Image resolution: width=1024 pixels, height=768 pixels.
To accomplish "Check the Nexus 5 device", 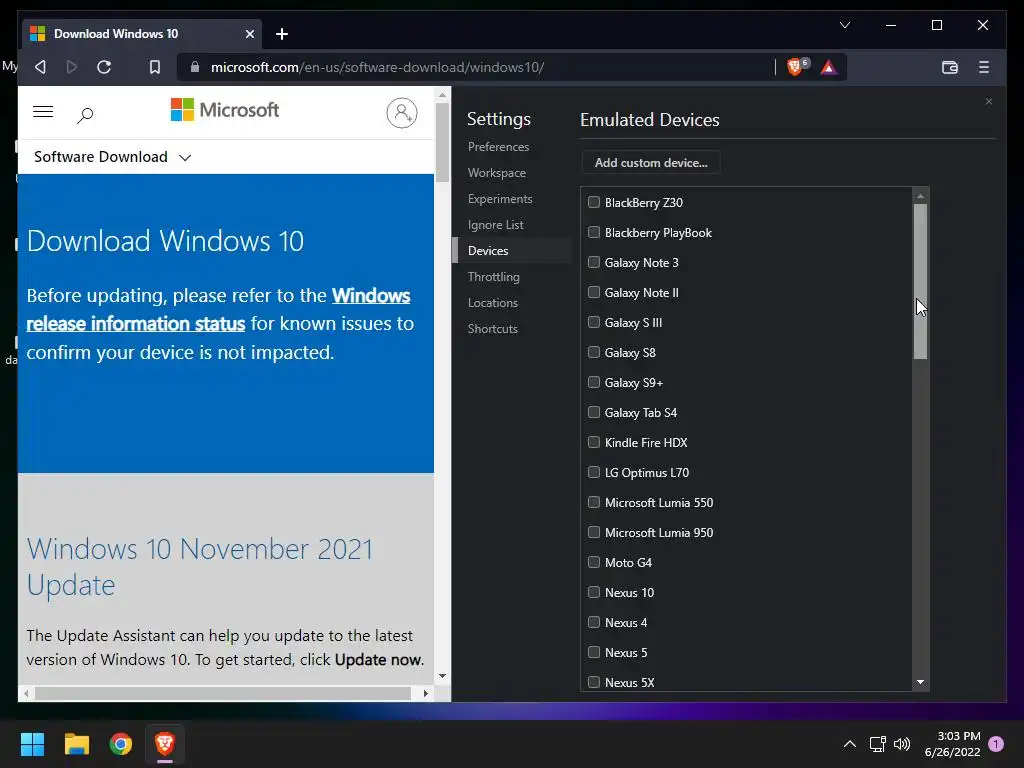I will pyautogui.click(x=594, y=652).
